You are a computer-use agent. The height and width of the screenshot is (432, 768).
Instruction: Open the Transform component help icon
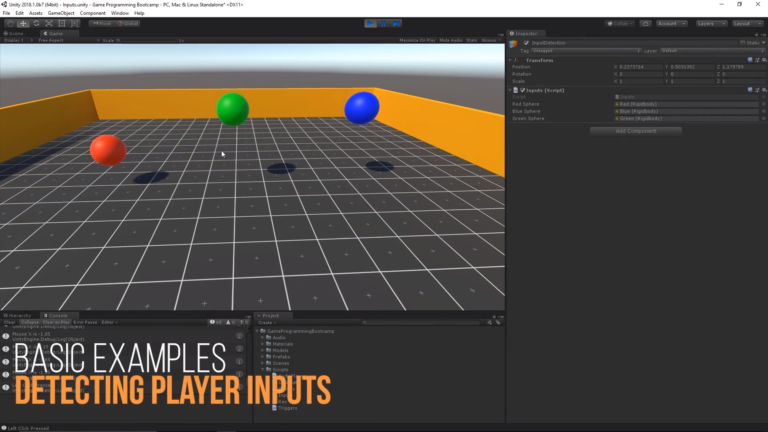(x=750, y=60)
